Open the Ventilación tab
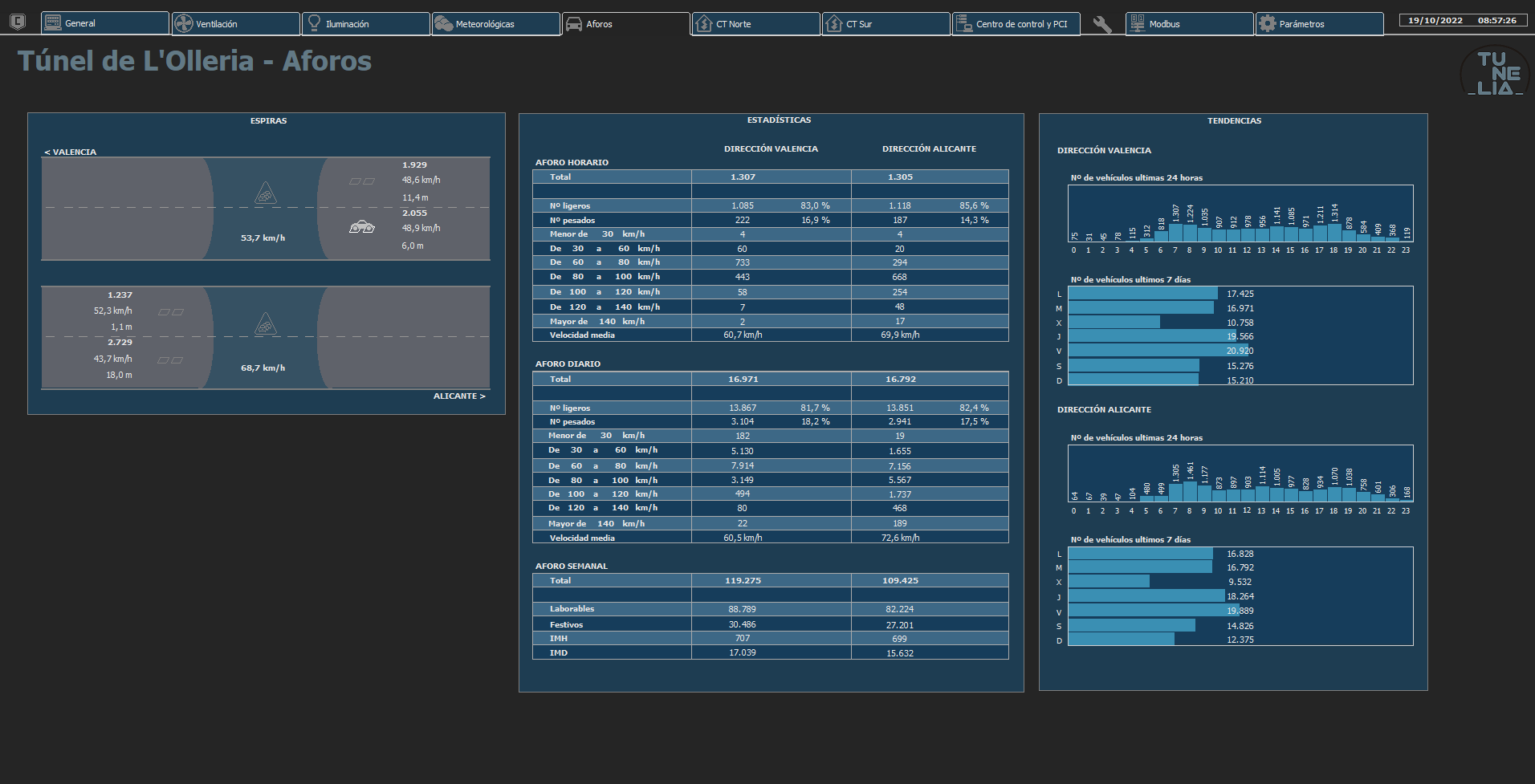 point(236,24)
